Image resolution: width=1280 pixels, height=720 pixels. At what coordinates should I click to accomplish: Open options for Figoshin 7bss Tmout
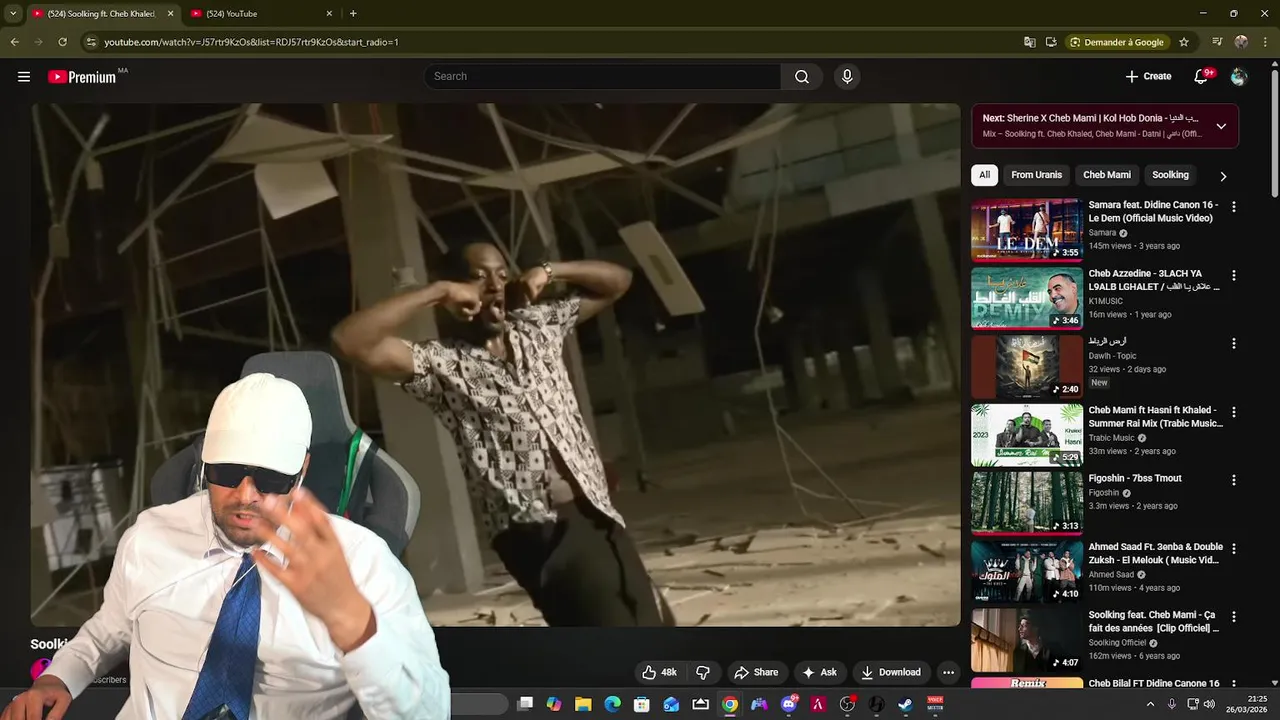click(1233, 480)
